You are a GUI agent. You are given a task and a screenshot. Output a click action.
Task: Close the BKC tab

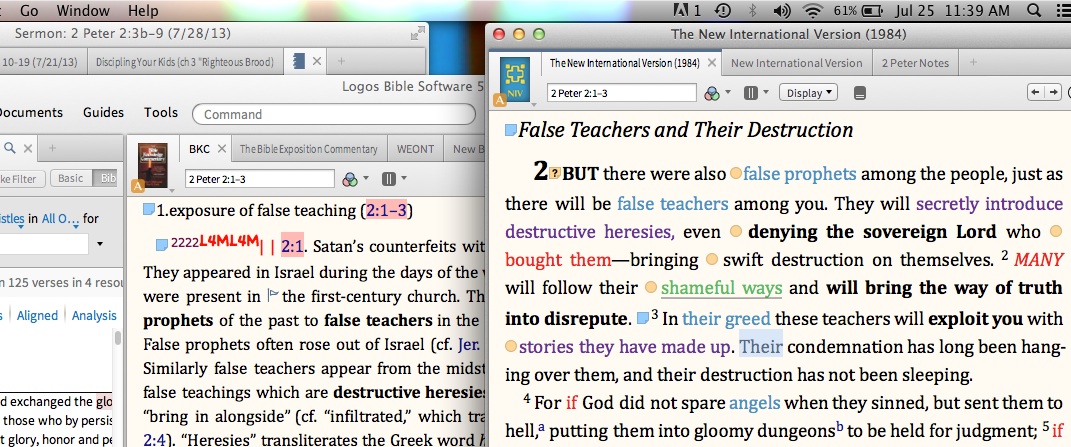pos(222,149)
